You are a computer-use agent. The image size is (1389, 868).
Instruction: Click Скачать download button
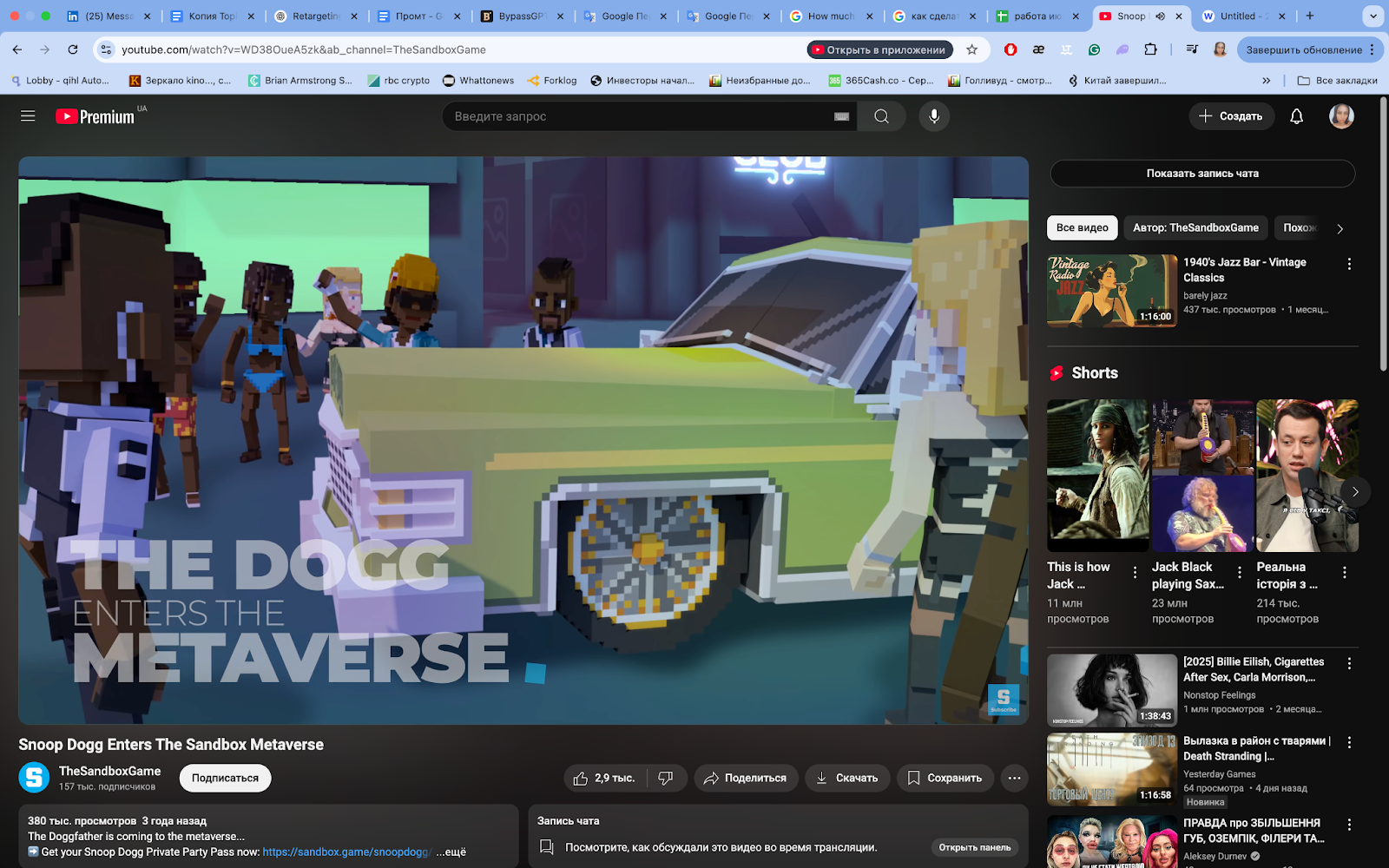[x=847, y=779]
